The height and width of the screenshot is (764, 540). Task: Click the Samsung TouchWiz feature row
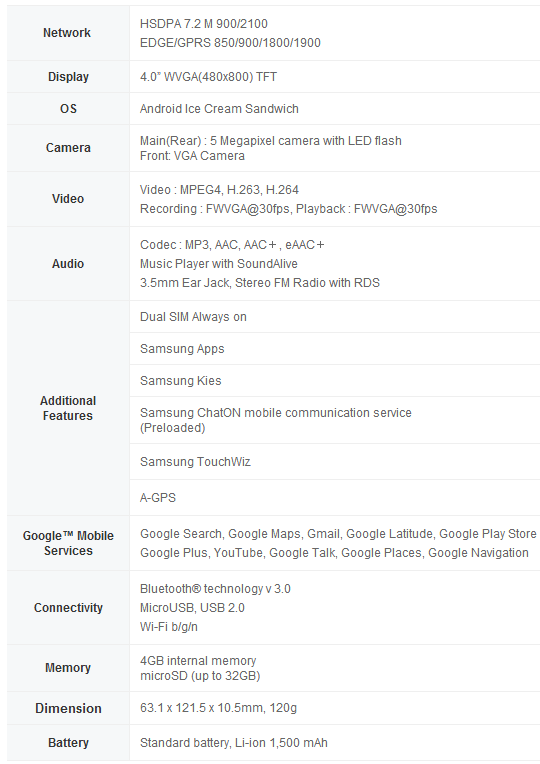click(335, 461)
